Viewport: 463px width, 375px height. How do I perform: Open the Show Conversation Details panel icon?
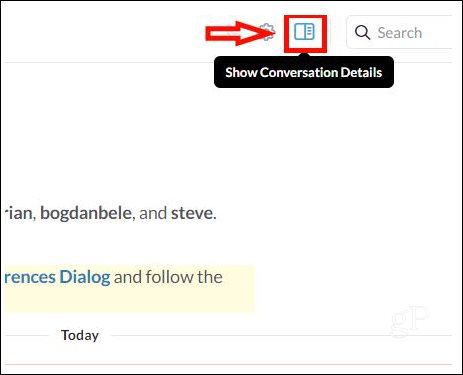pyautogui.click(x=304, y=32)
